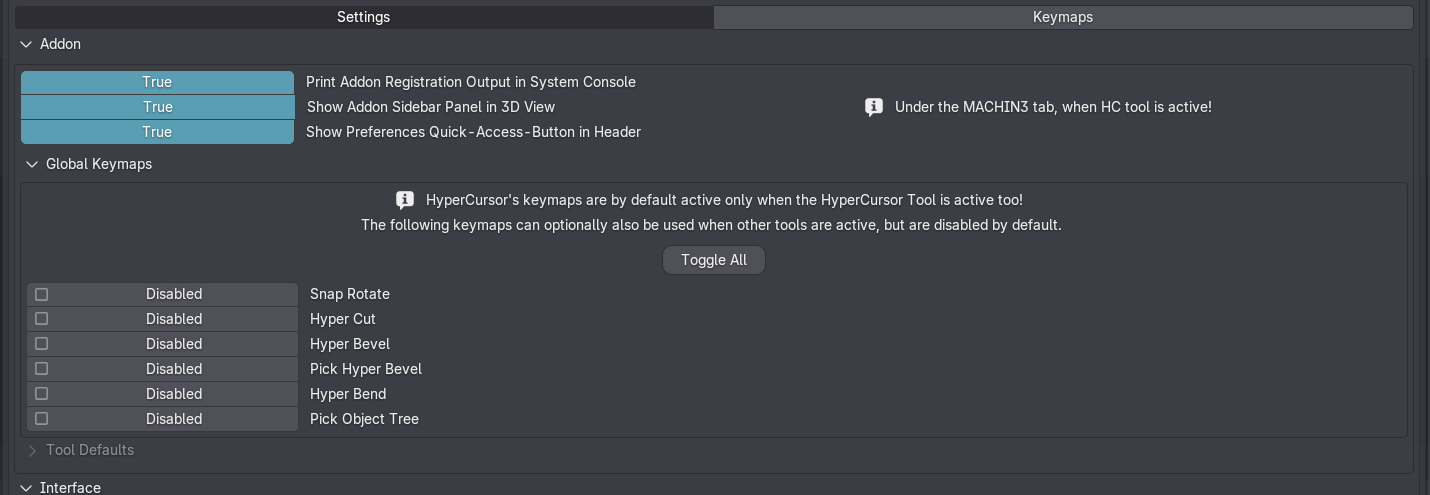1430x495 pixels.
Task: Click the vertical scrollbar on the right edge
Action: pos(1423,250)
